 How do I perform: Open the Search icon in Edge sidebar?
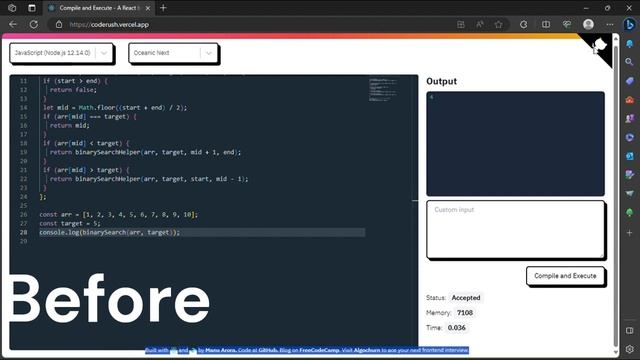[629, 62]
